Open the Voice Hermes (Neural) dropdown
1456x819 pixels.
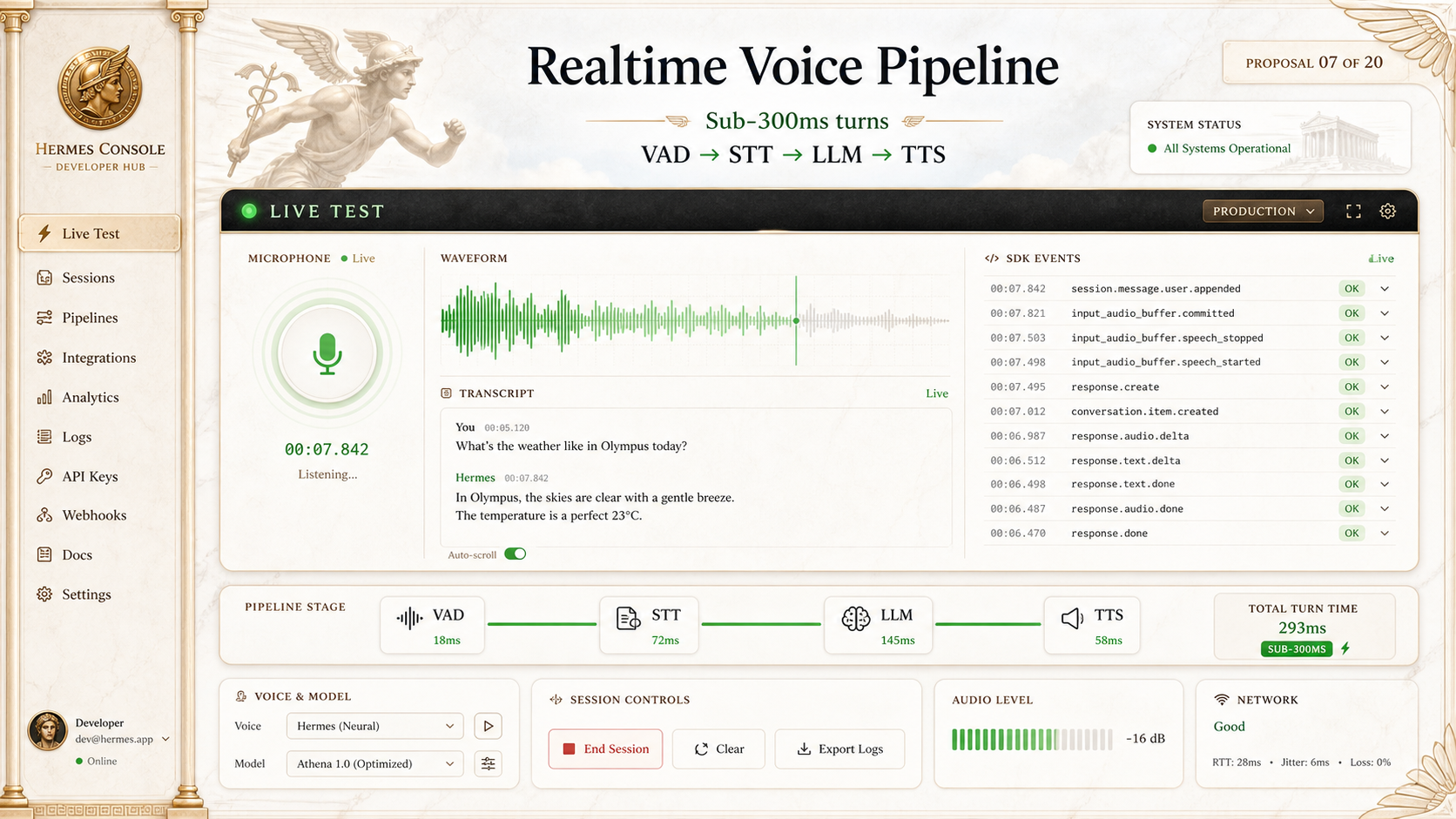coord(374,726)
